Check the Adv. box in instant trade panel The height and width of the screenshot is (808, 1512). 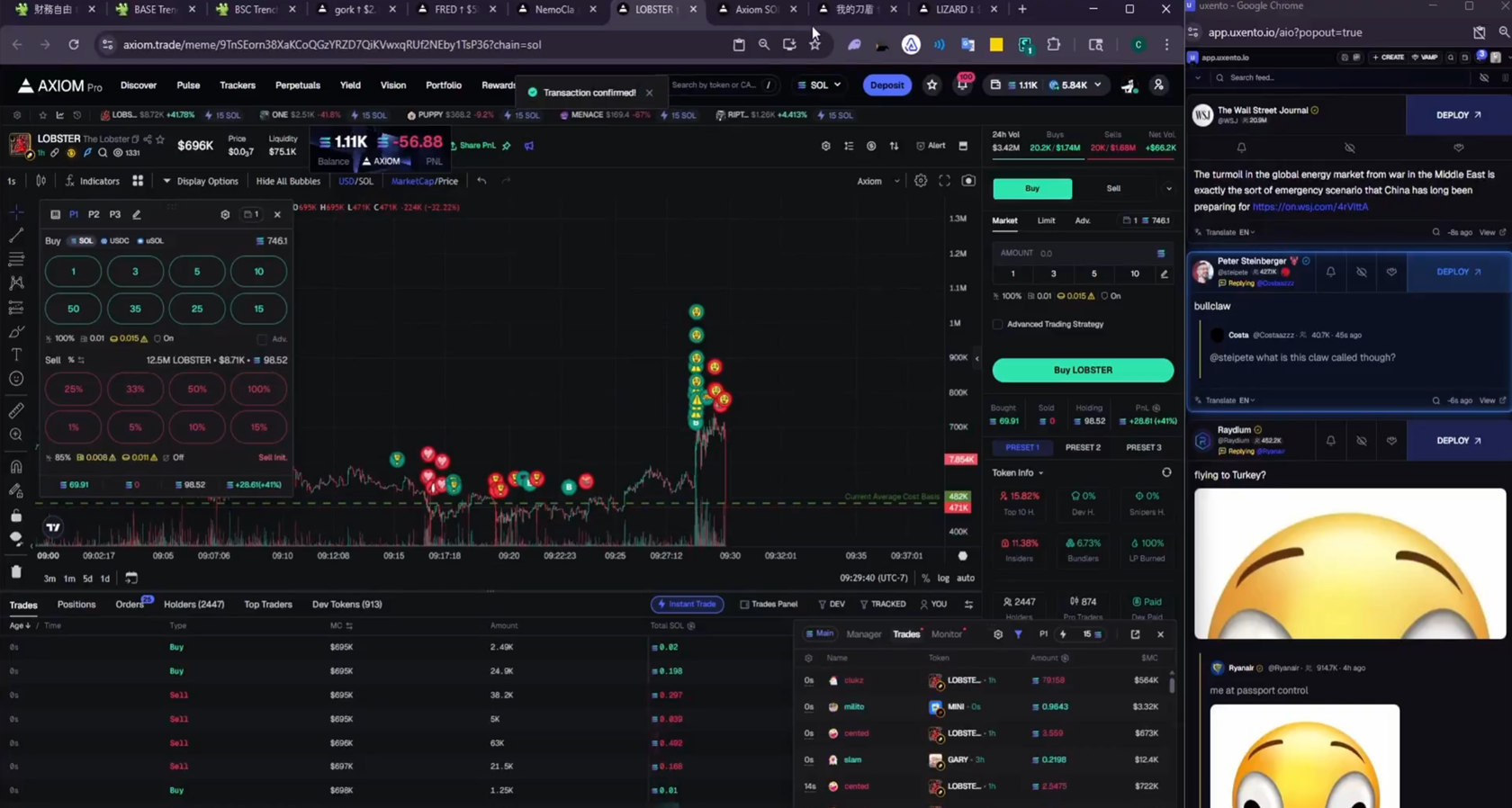click(262, 339)
